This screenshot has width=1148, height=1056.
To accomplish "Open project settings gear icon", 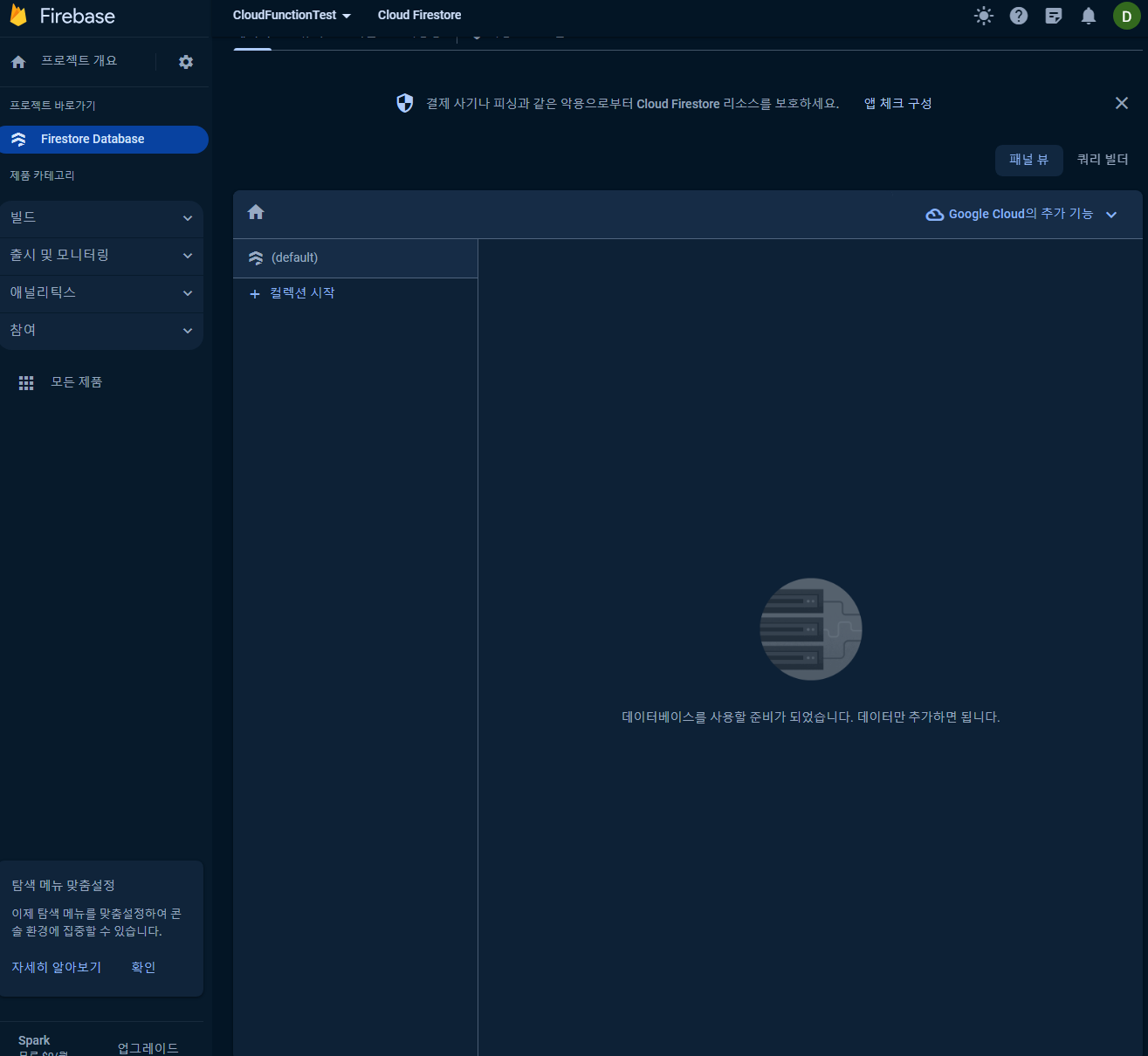I will pyautogui.click(x=186, y=62).
